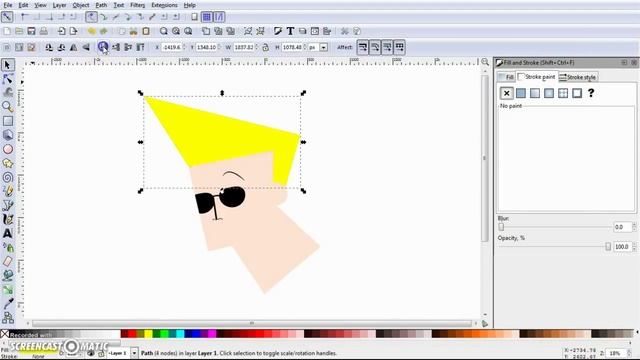Choose Unset paint question mark button
This screenshot has width=640, height=360.
(591, 93)
